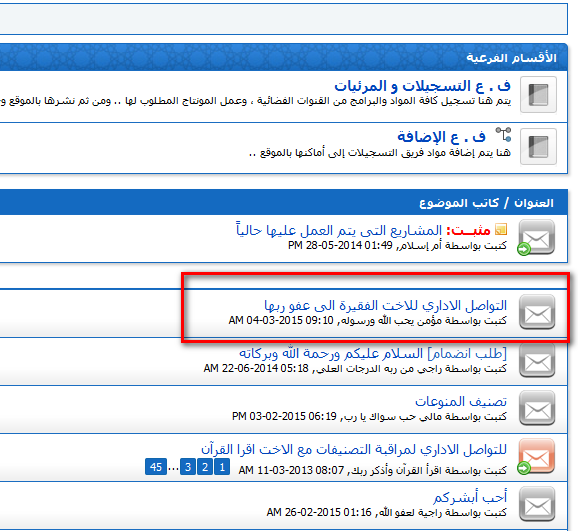Go to page 45 of the thread
Screen dimensions: 578x531
(156, 467)
